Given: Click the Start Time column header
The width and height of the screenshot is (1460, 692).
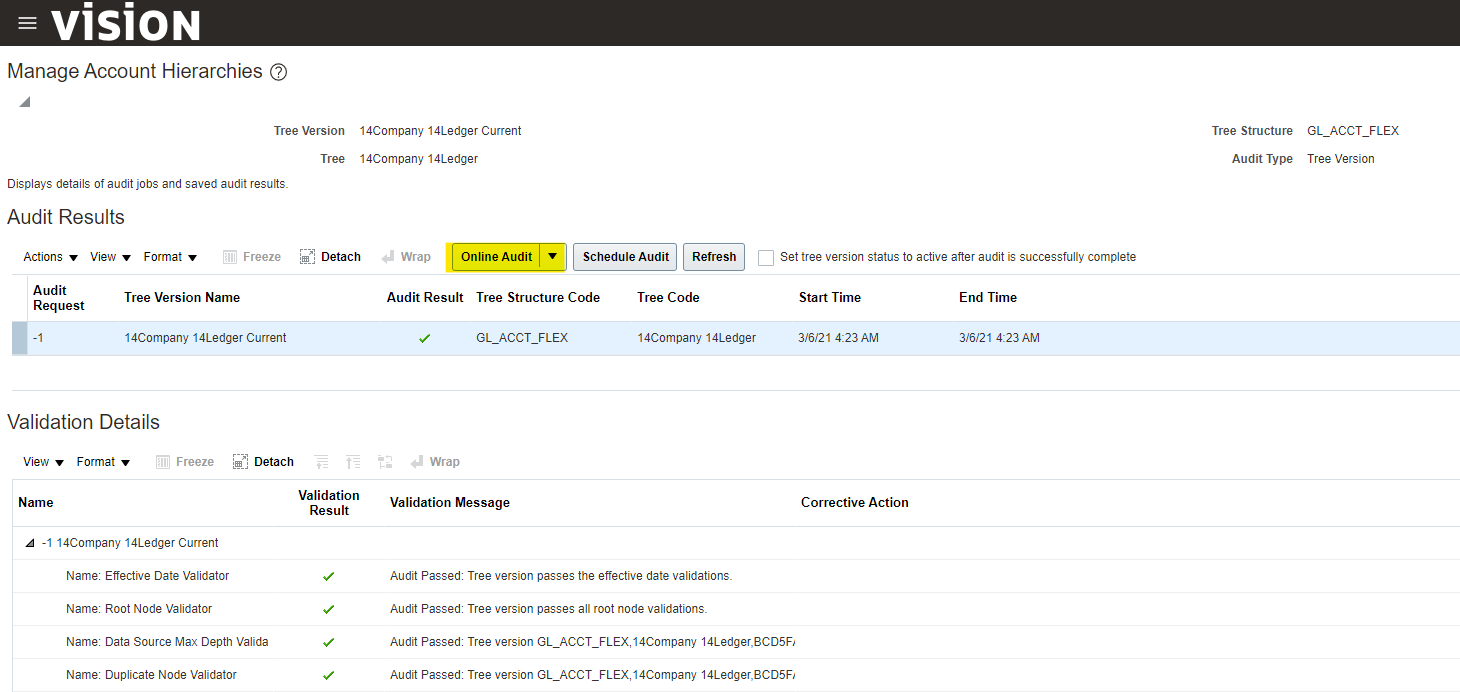Looking at the screenshot, I should click(829, 297).
